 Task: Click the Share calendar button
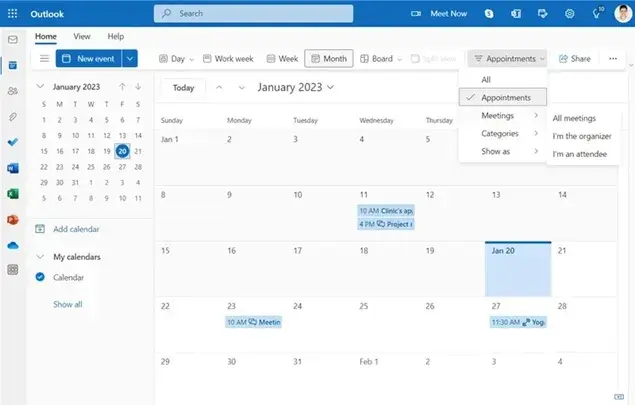(x=574, y=59)
